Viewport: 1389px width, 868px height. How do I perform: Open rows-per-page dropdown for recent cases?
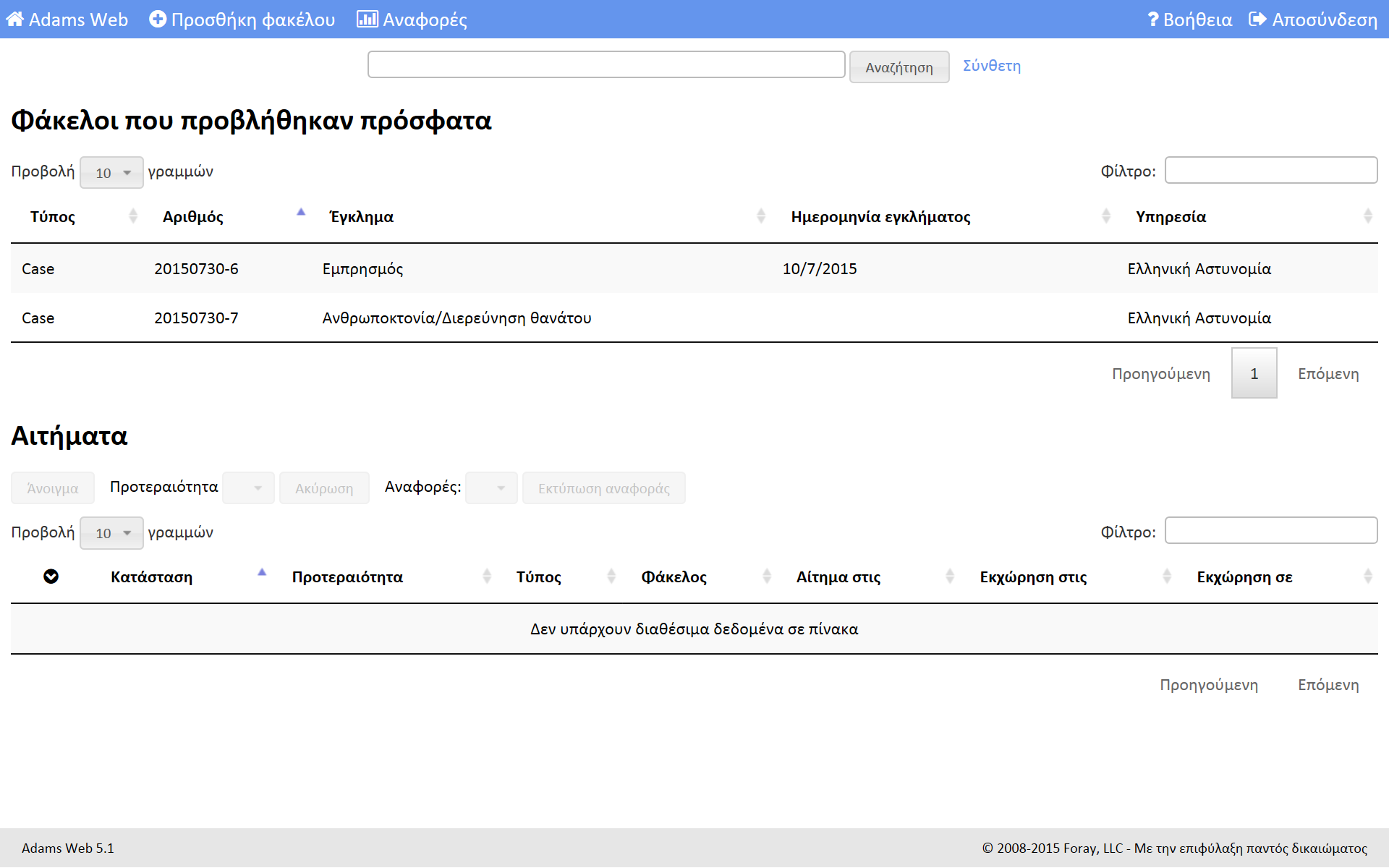coord(111,173)
